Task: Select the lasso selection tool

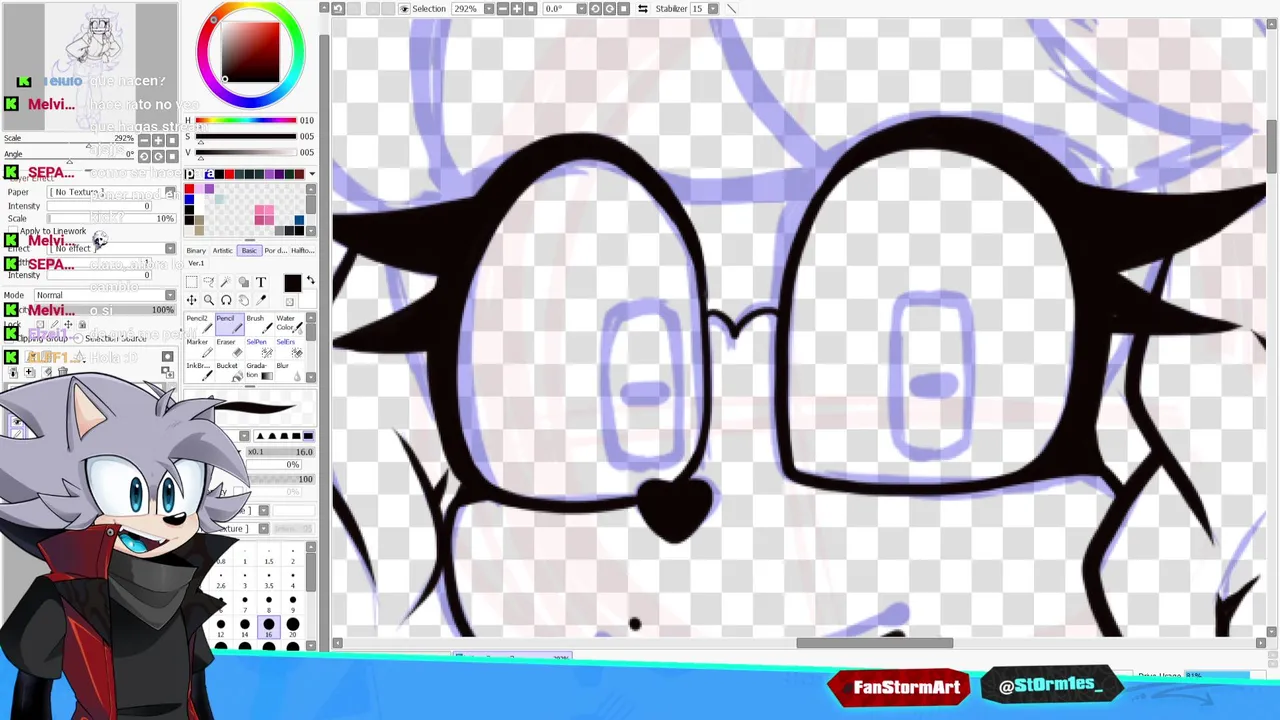Action: coord(208,282)
